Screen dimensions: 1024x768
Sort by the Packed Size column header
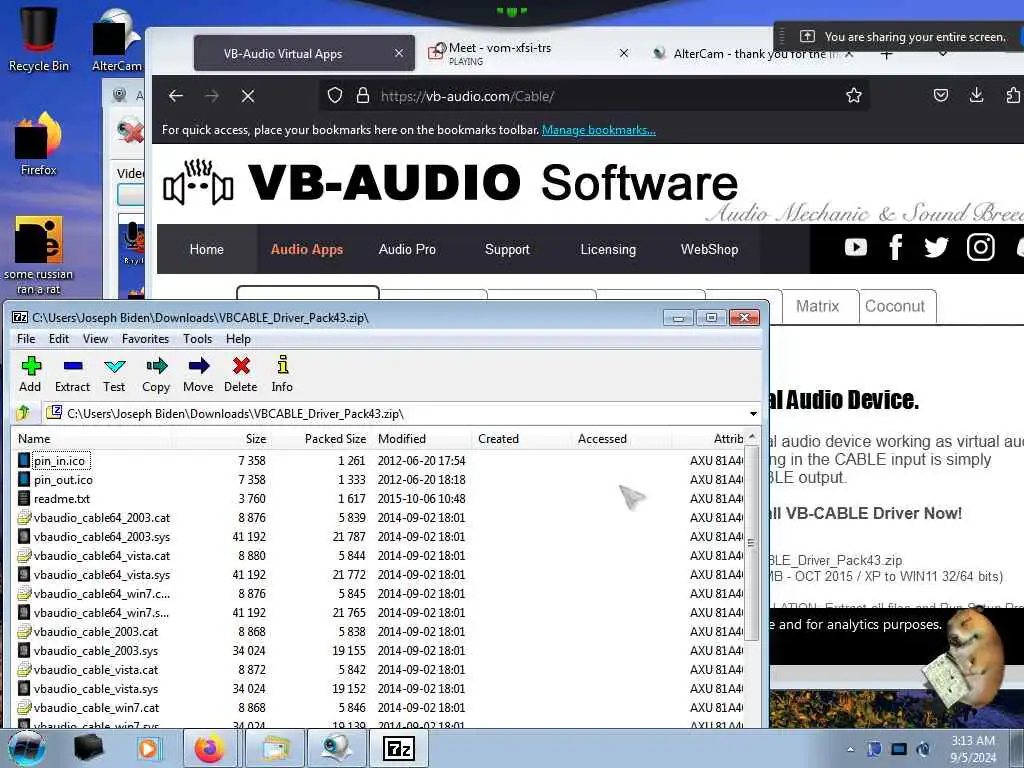pos(321,439)
